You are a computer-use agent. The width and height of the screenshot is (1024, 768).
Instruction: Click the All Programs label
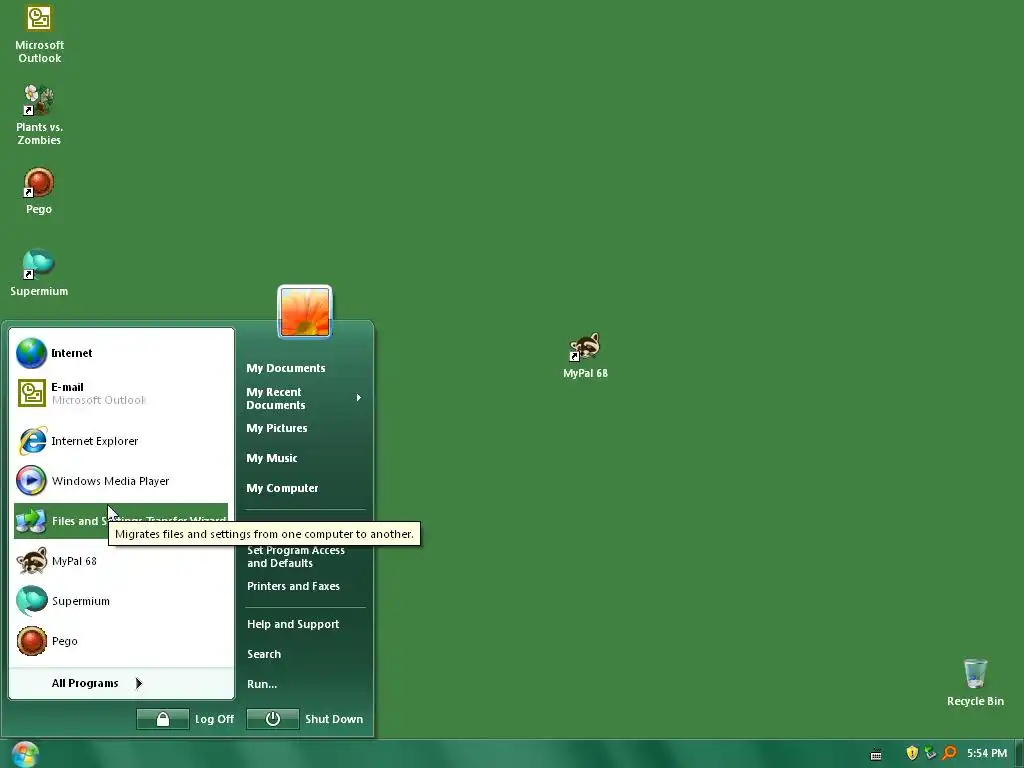[85, 683]
